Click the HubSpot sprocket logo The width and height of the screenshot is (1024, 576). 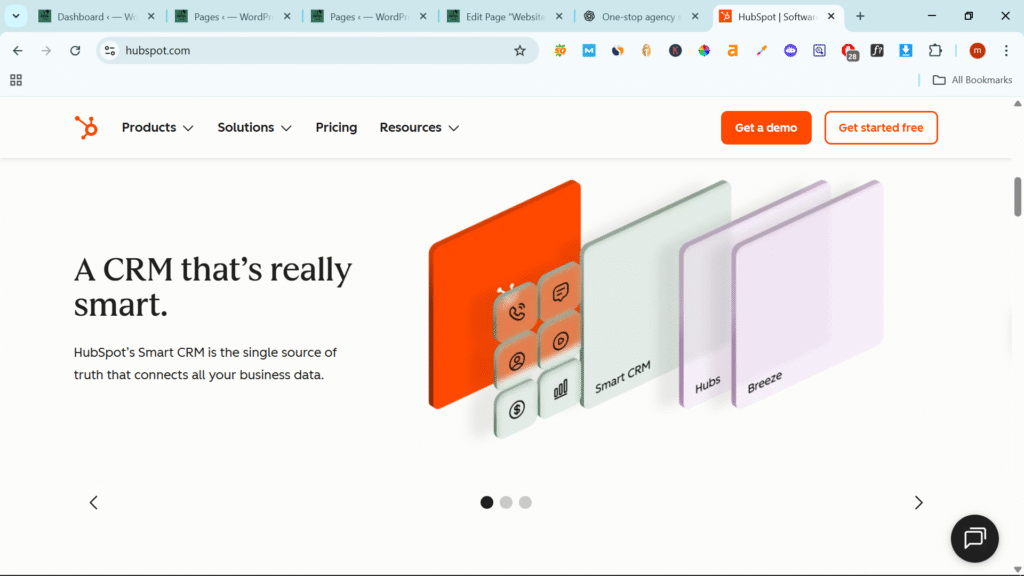[86, 128]
